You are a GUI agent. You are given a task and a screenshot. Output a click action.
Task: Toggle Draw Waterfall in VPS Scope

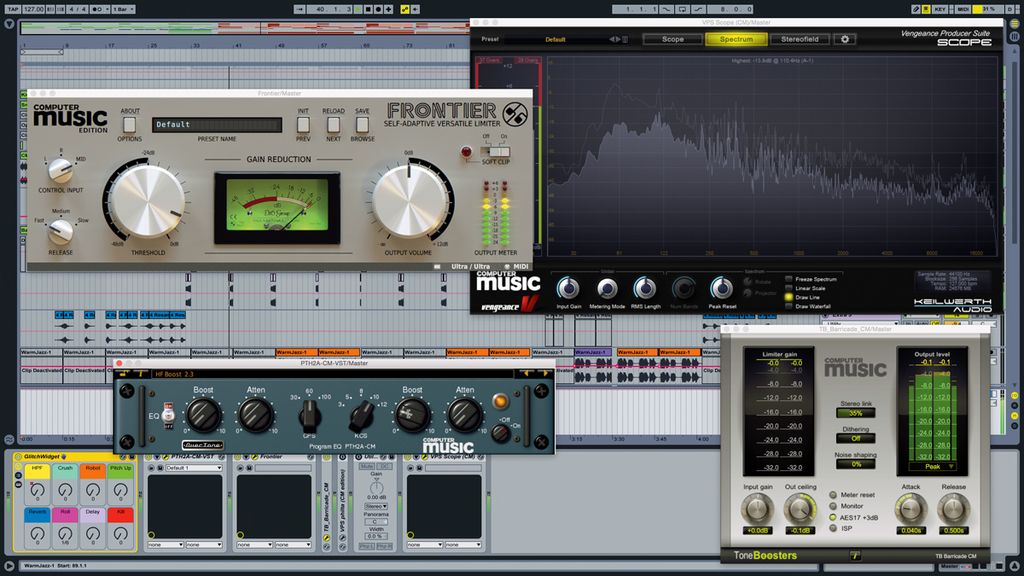[x=787, y=306]
